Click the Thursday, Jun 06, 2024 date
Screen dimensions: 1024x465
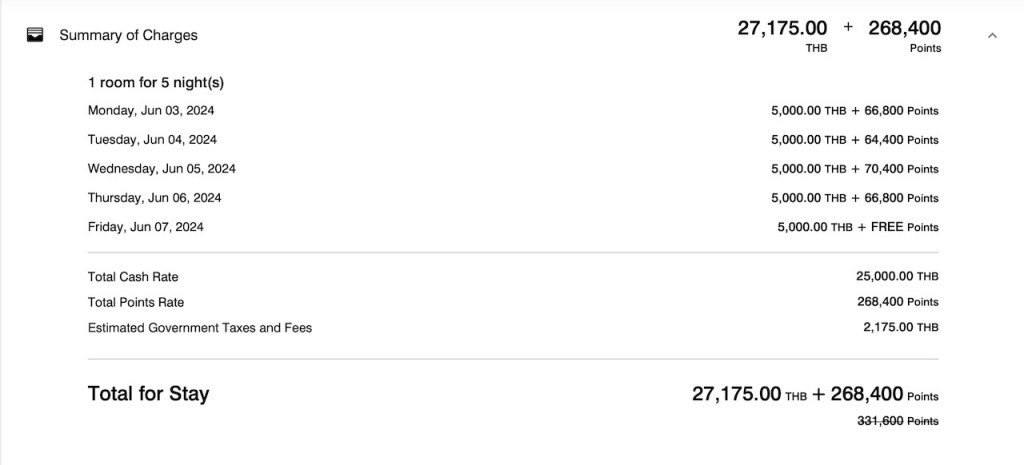pos(155,198)
